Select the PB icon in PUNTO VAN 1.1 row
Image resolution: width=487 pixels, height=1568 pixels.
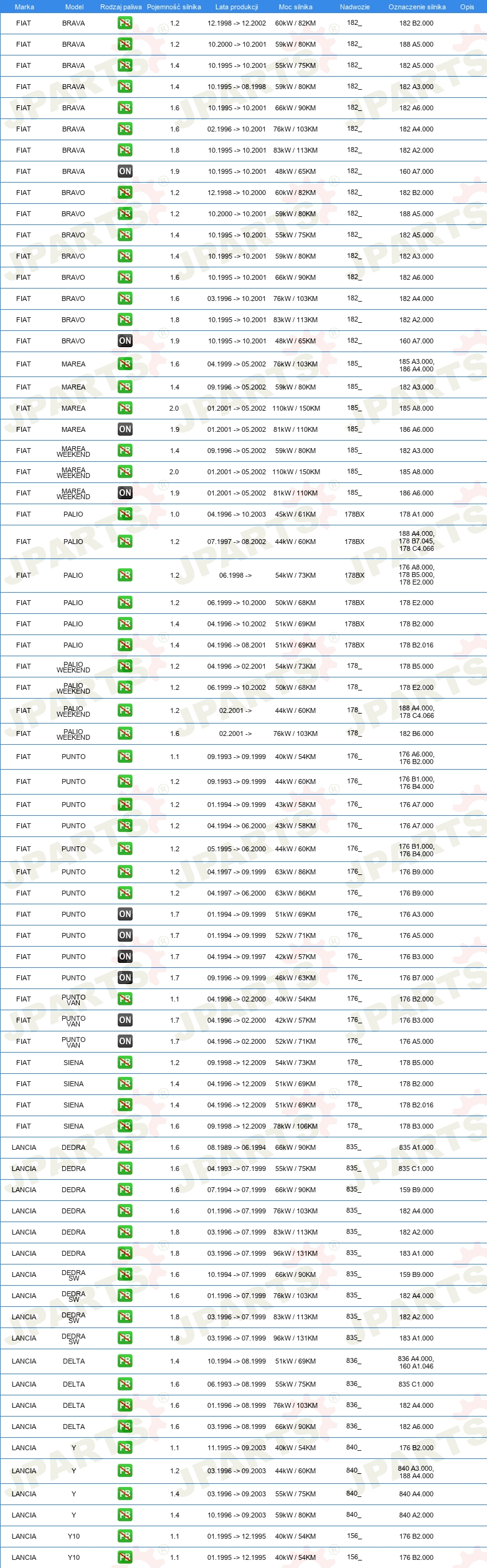click(125, 999)
